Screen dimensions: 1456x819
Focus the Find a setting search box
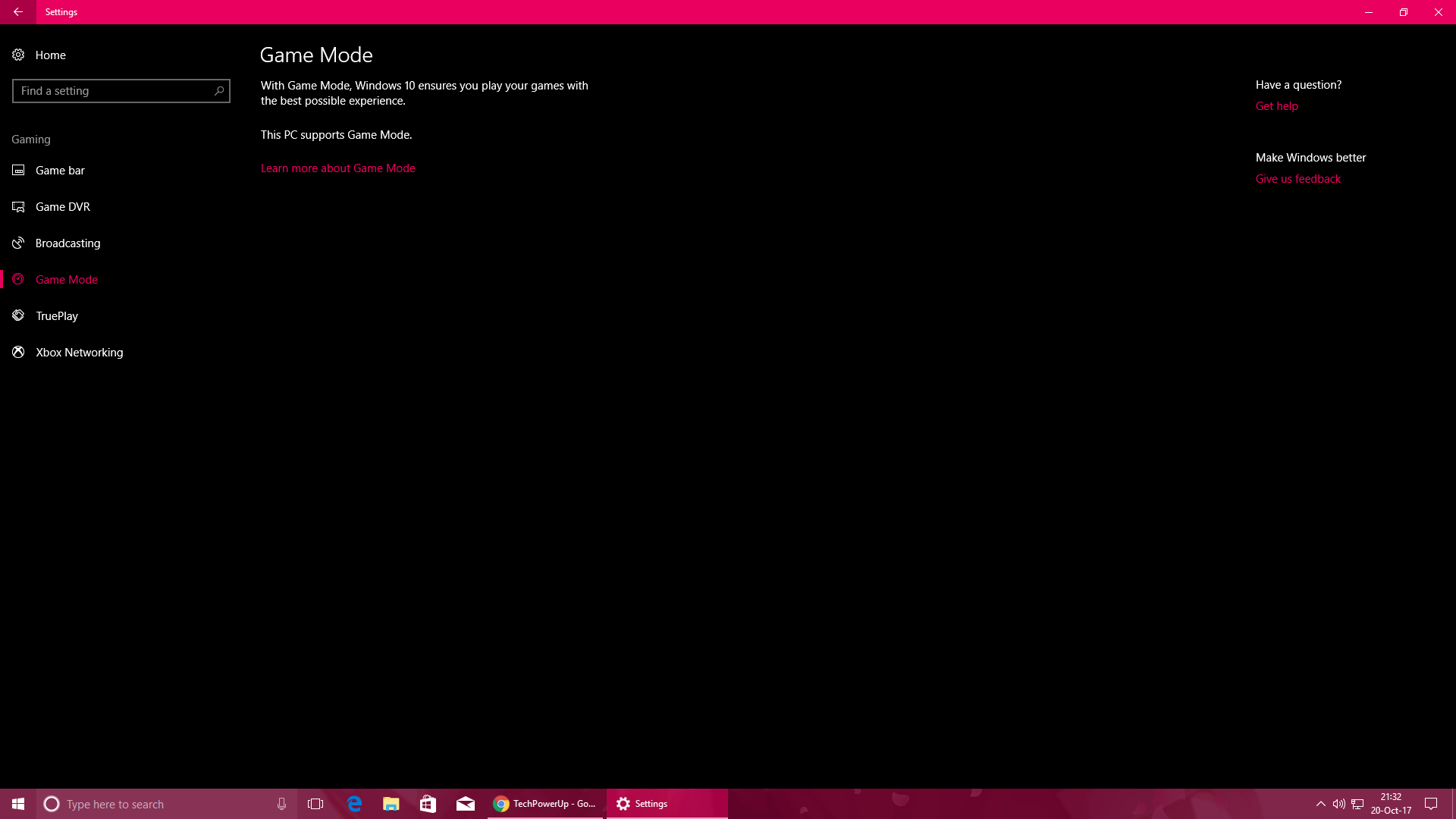[x=121, y=91]
